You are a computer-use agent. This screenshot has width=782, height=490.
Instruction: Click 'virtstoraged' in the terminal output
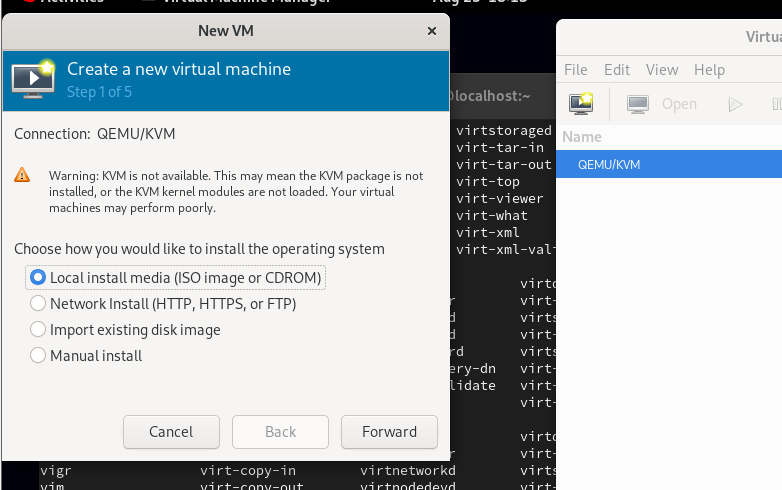tap(504, 131)
